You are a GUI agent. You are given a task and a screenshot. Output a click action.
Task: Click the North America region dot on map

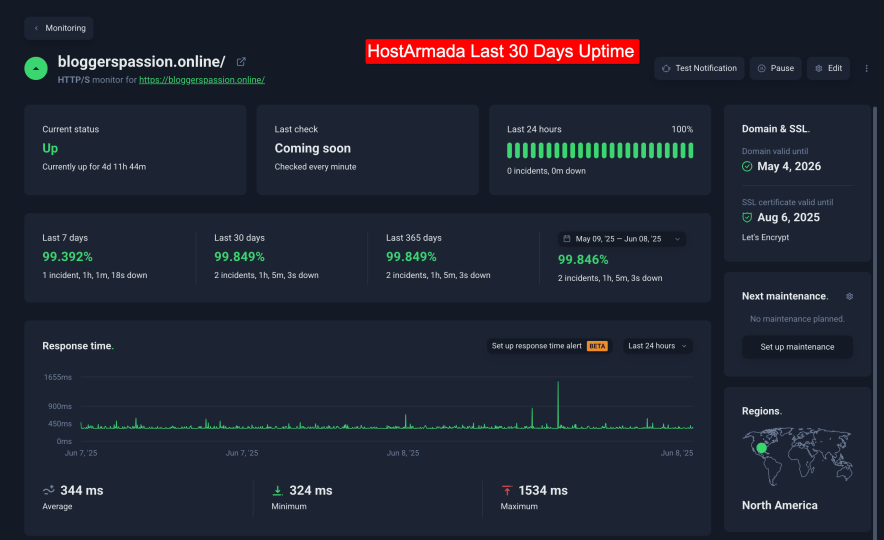(x=762, y=448)
